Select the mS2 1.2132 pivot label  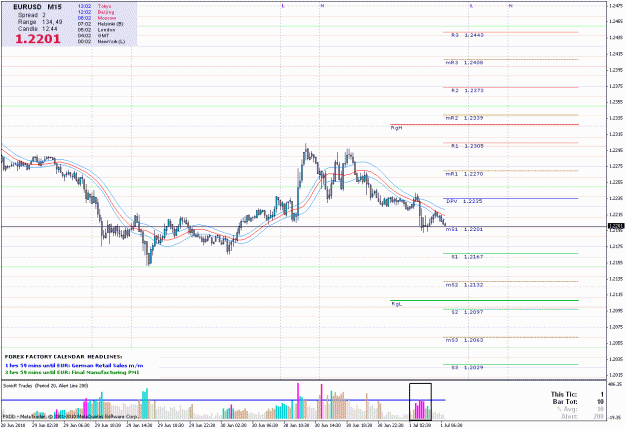[464, 285]
